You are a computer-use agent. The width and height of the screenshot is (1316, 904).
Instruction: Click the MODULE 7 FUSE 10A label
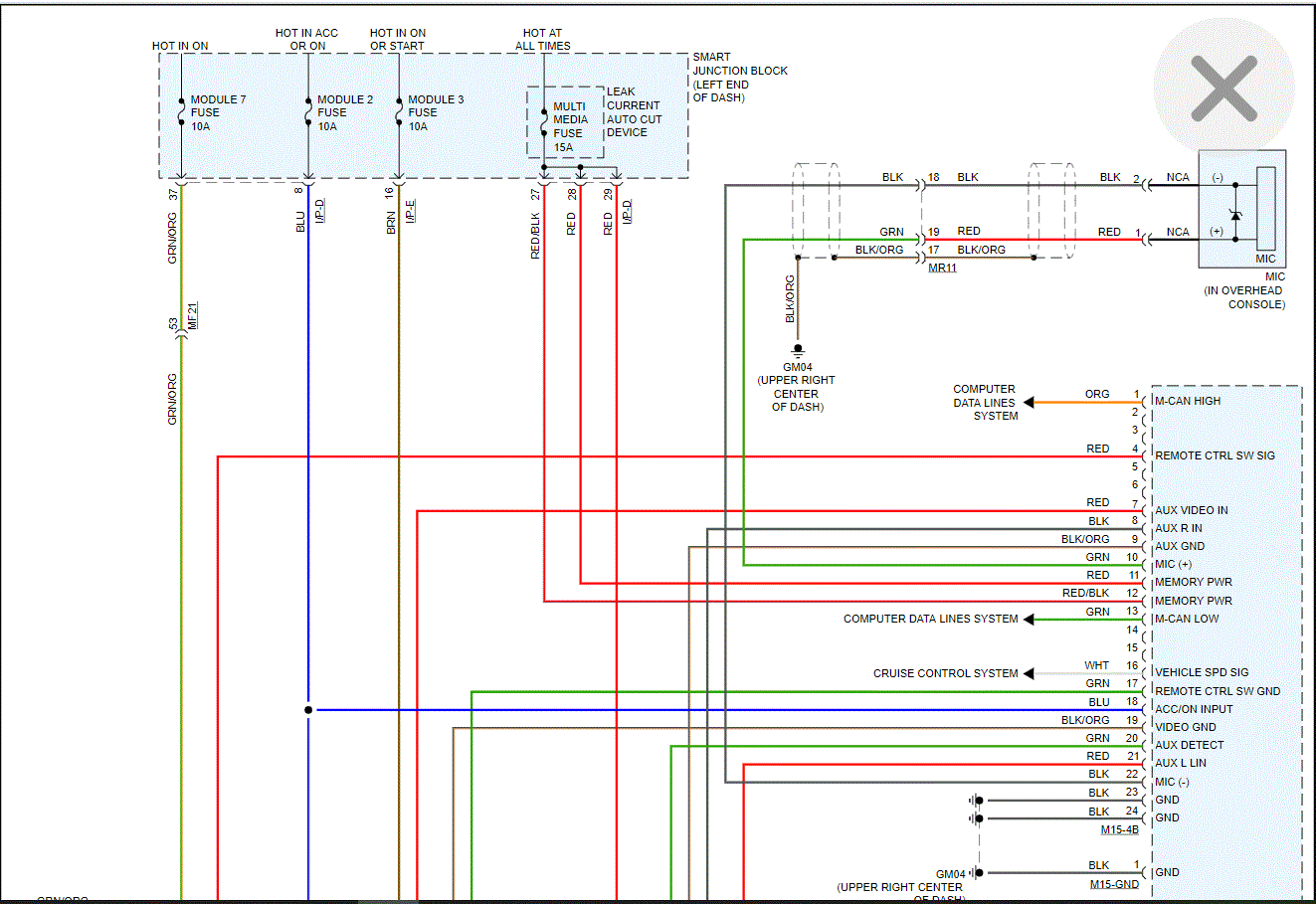[218, 112]
